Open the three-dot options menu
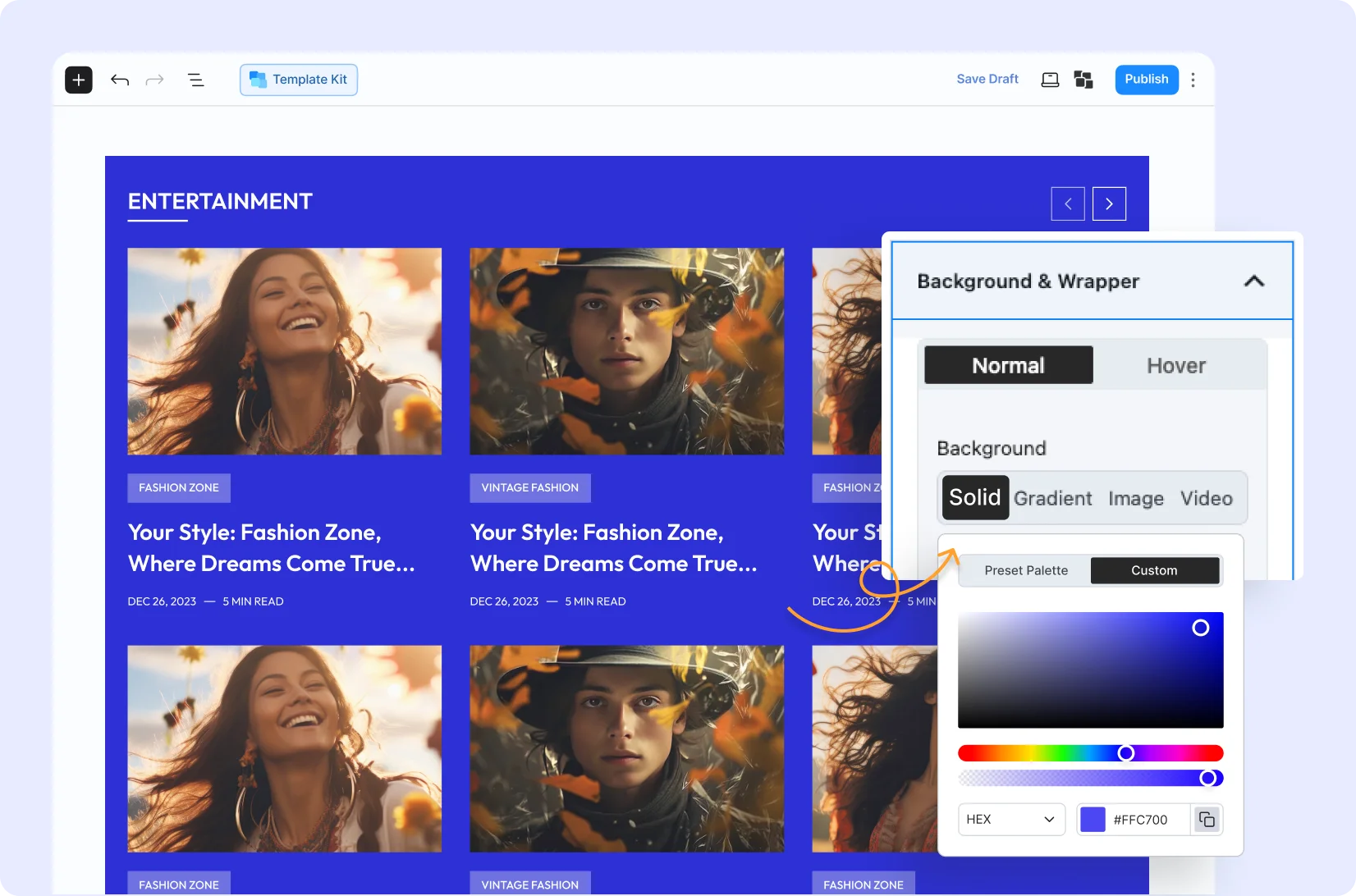The height and width of the screenshot is (896, 1356). 1193,80
